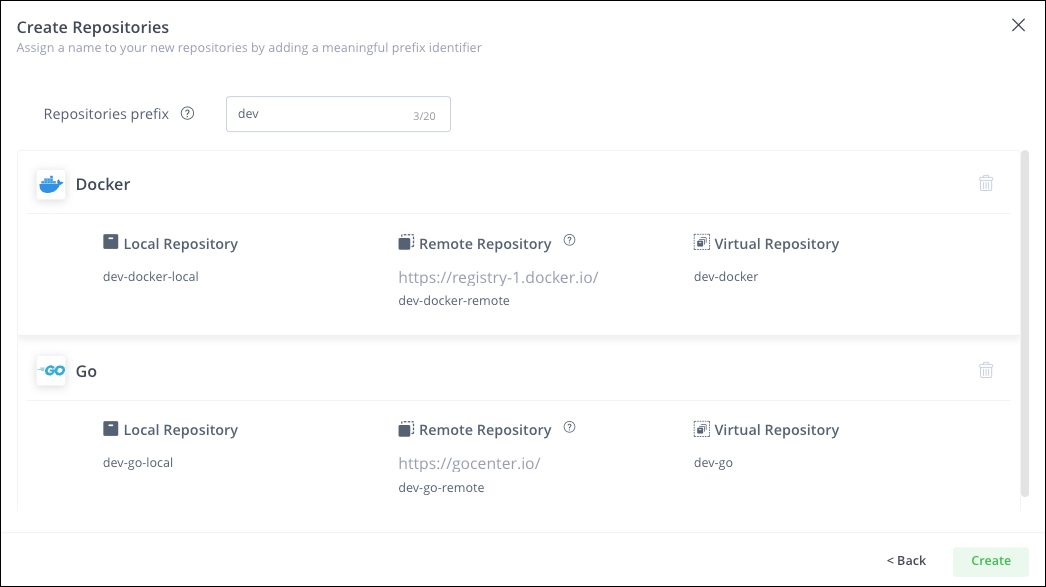Click the Go package type icon
Image resolution: width=1046 pixels, height=587 pixels.
pyautogui.click(x=51, y=370)
